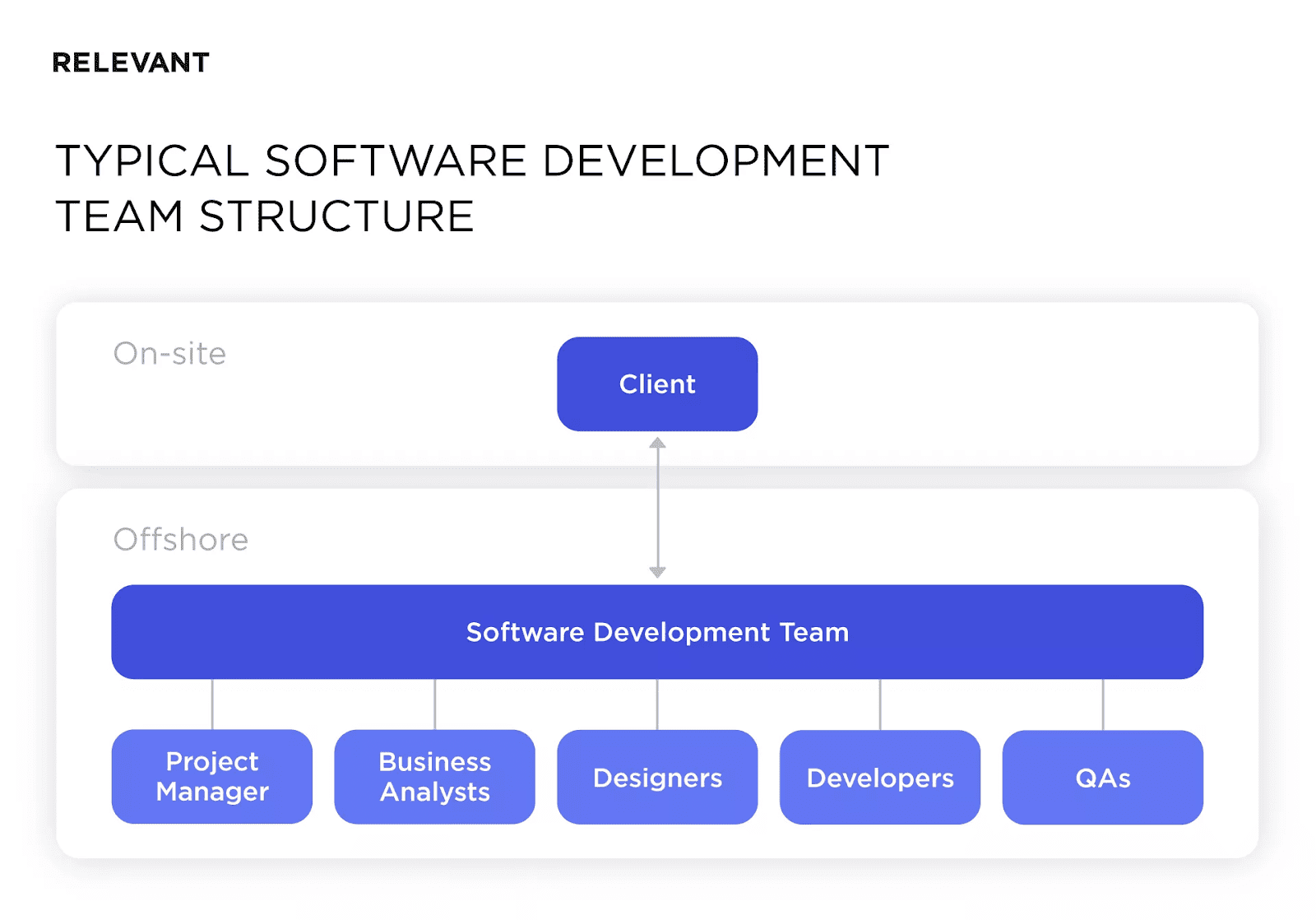
Task: Click the Client box
Action: pyautogui.click(x=656, y=383)
